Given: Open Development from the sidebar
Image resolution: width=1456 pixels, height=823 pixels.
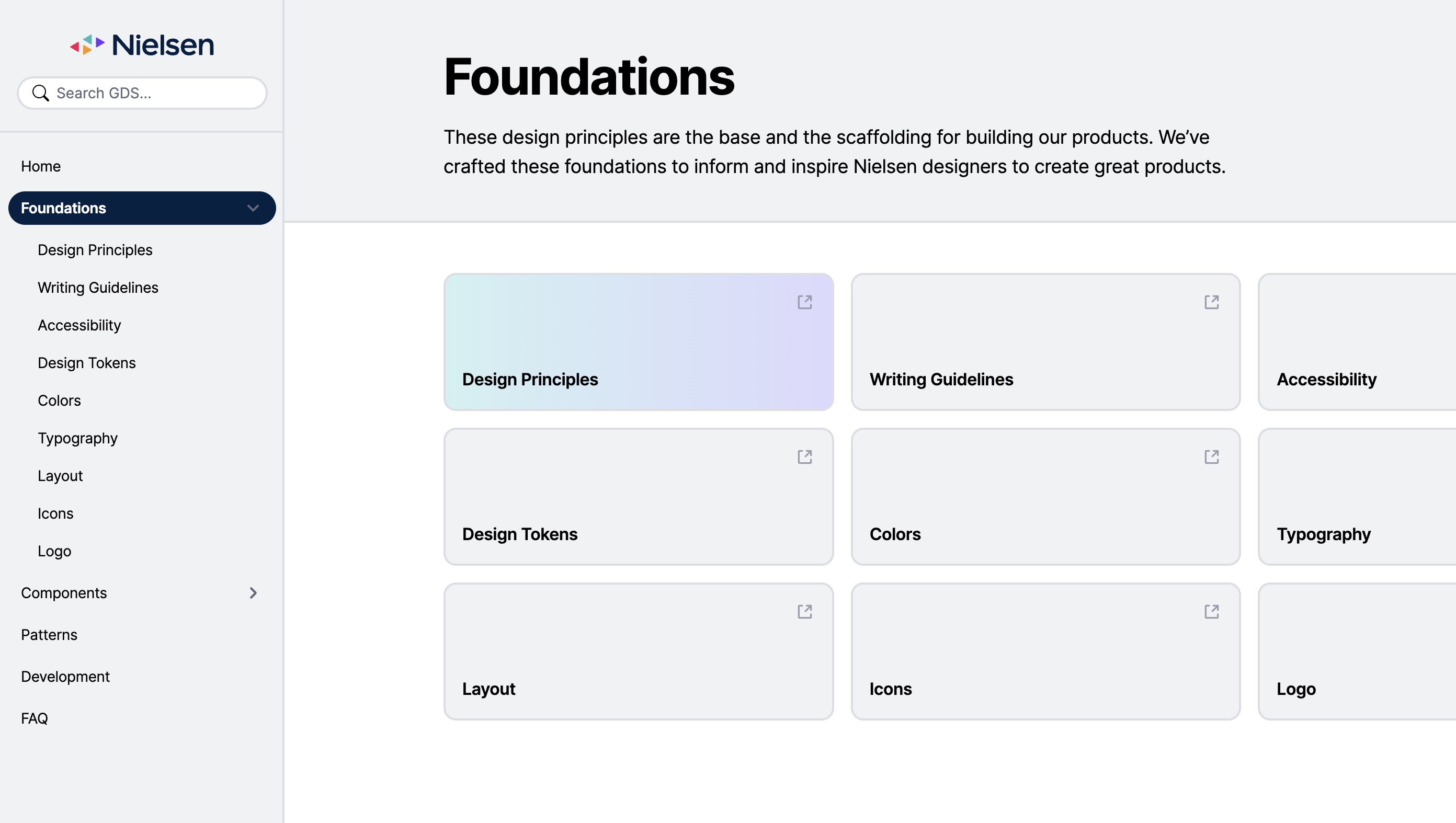Looking at the screenshot, I should tap(65, 677).
